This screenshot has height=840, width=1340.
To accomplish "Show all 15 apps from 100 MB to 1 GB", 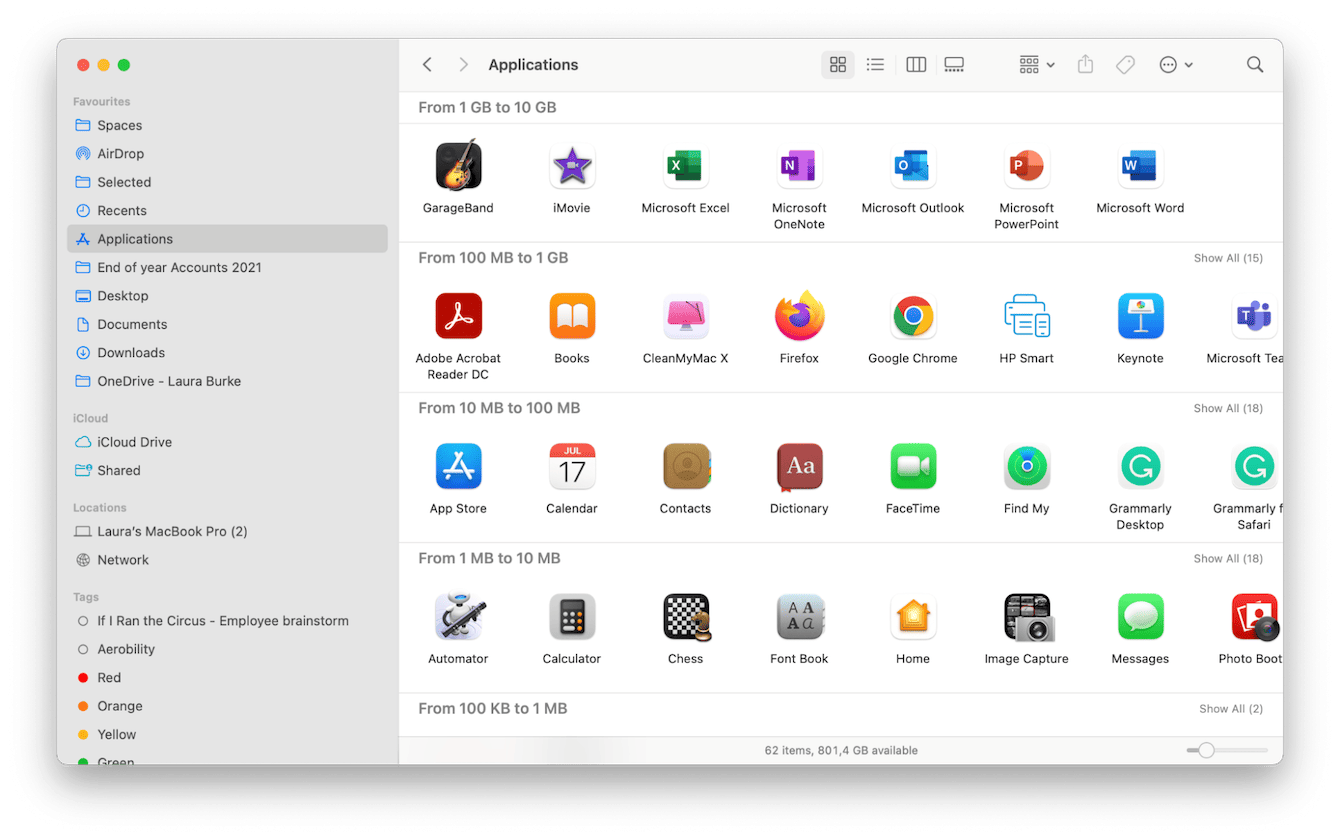I will click(1228, 258).
